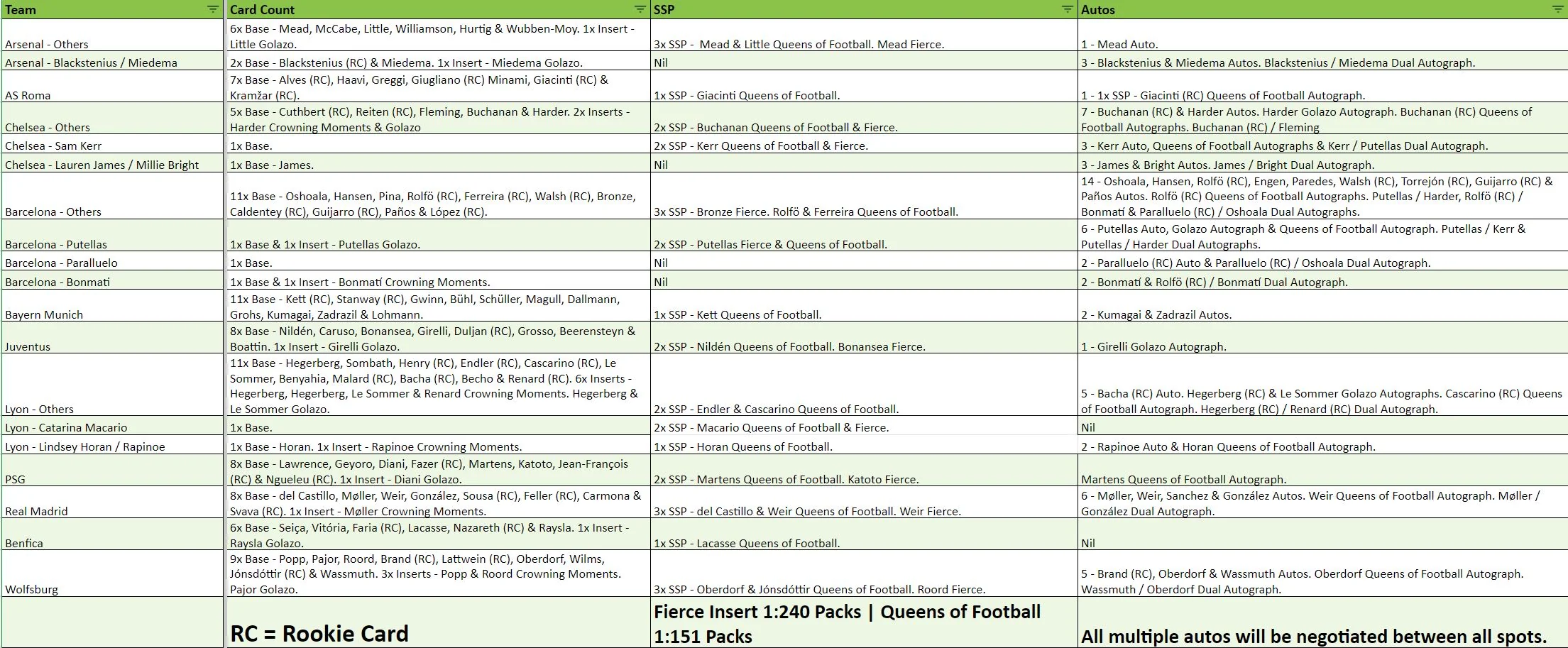Image resolution: width=1568 pixels, height=648 pixels.
Task: Click Card Count cell starting "11x Base - Oshoala, Hansen"
Action: [x=438, y=197]
